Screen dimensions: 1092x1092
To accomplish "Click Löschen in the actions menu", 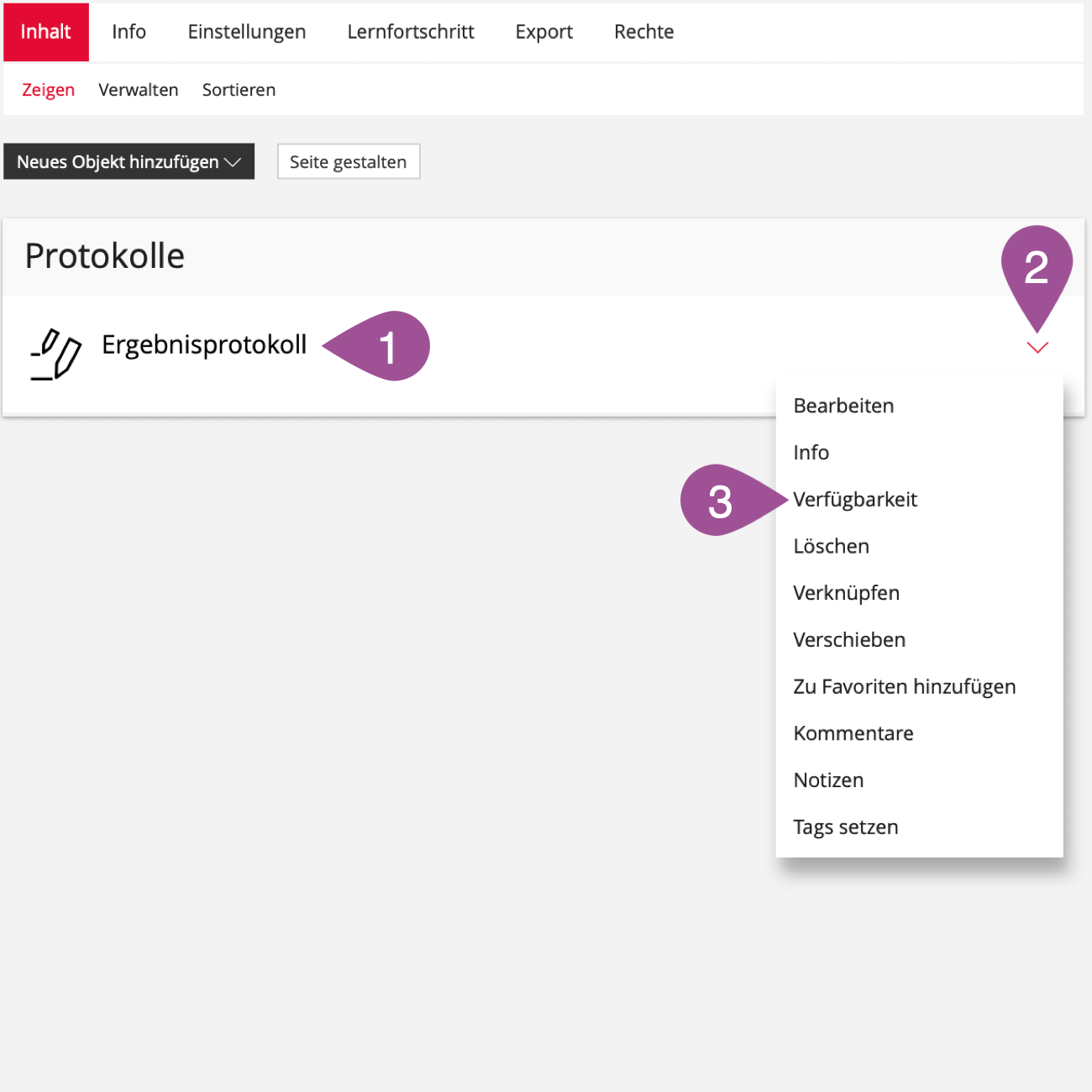I will point(831,546).
